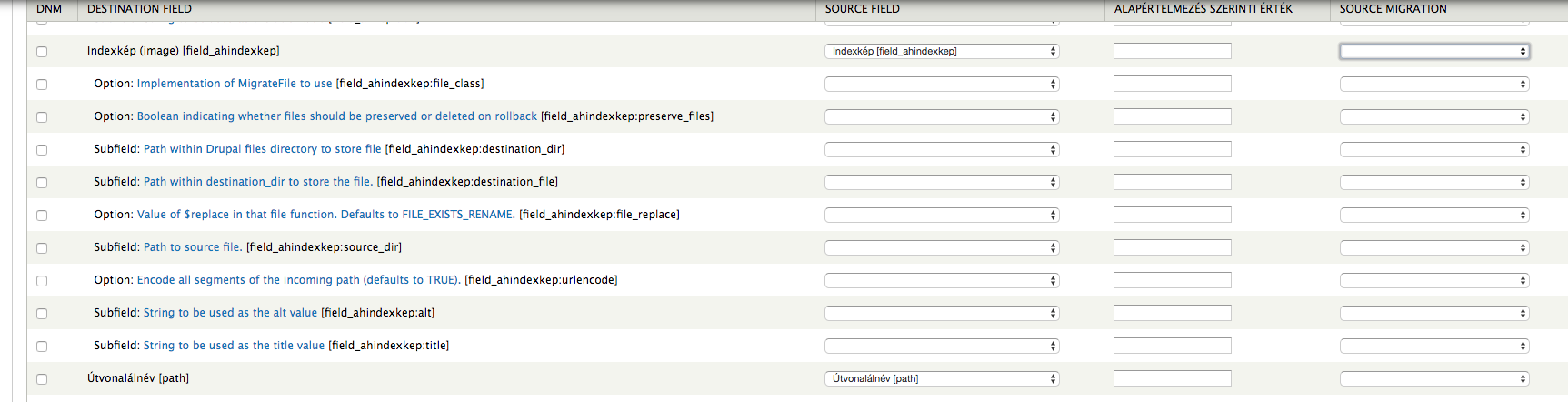
Task: Click the Destination Field column header
Action: pos(140,9)
